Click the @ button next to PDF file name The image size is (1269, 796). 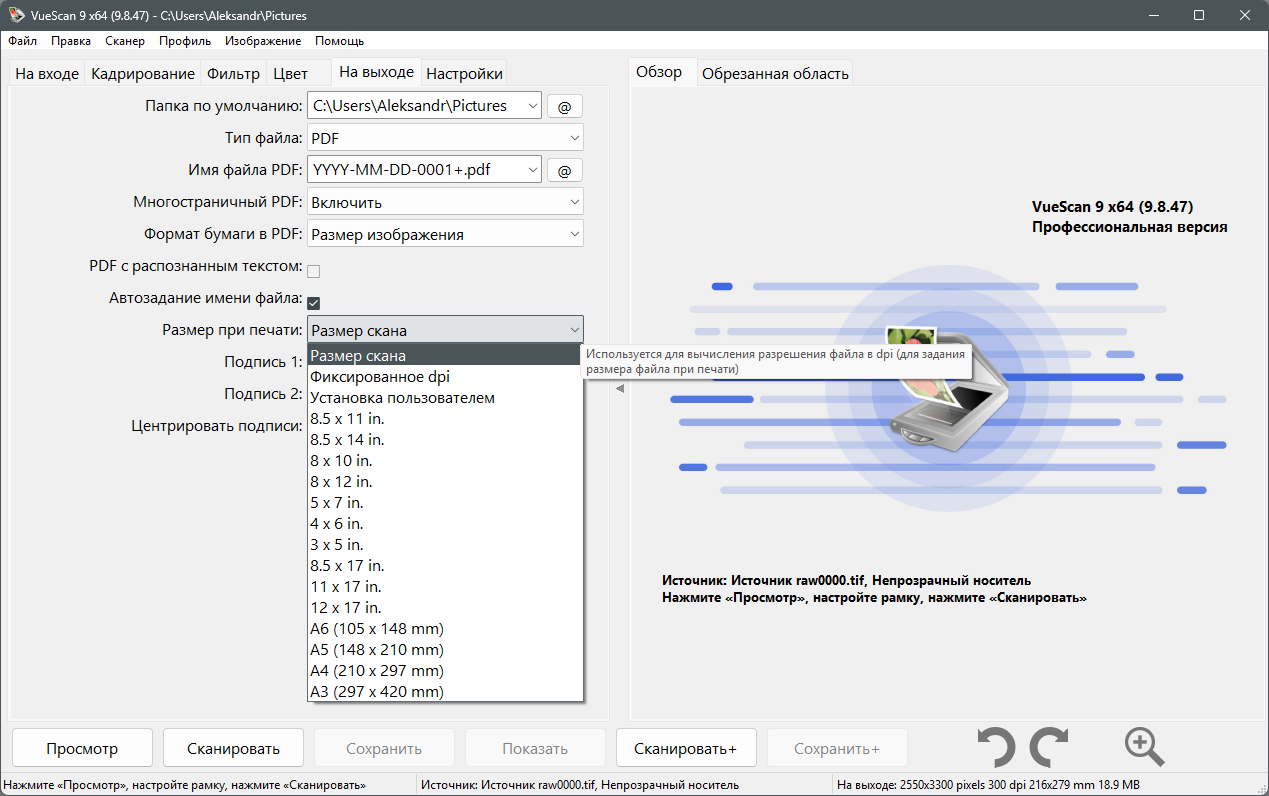pos(564,170)
